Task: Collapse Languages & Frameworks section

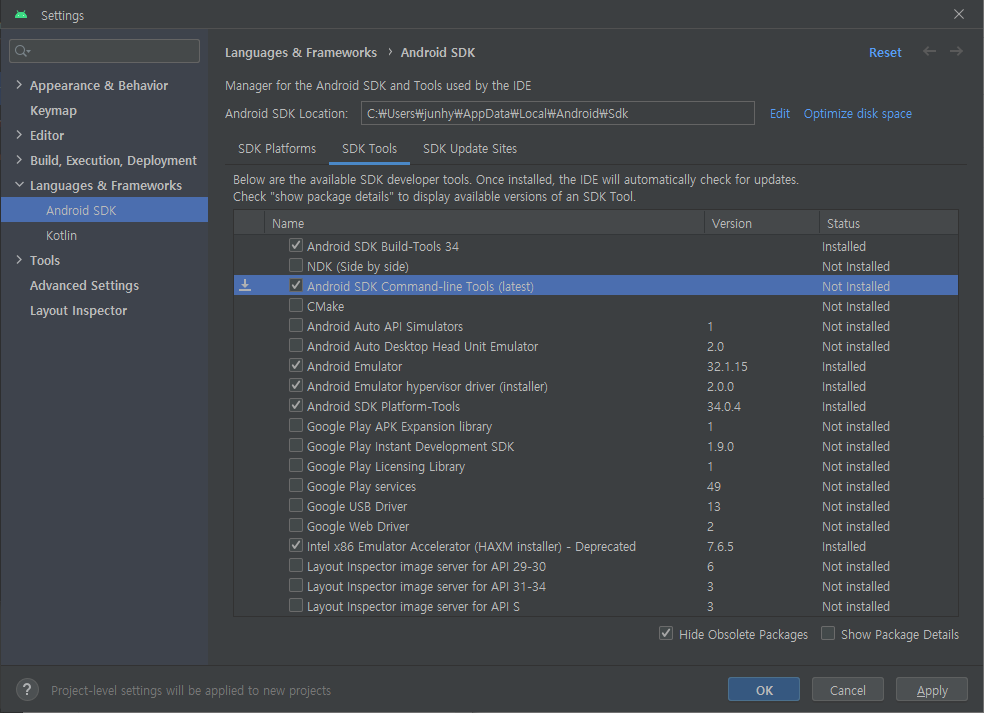Action: [19, 185]
